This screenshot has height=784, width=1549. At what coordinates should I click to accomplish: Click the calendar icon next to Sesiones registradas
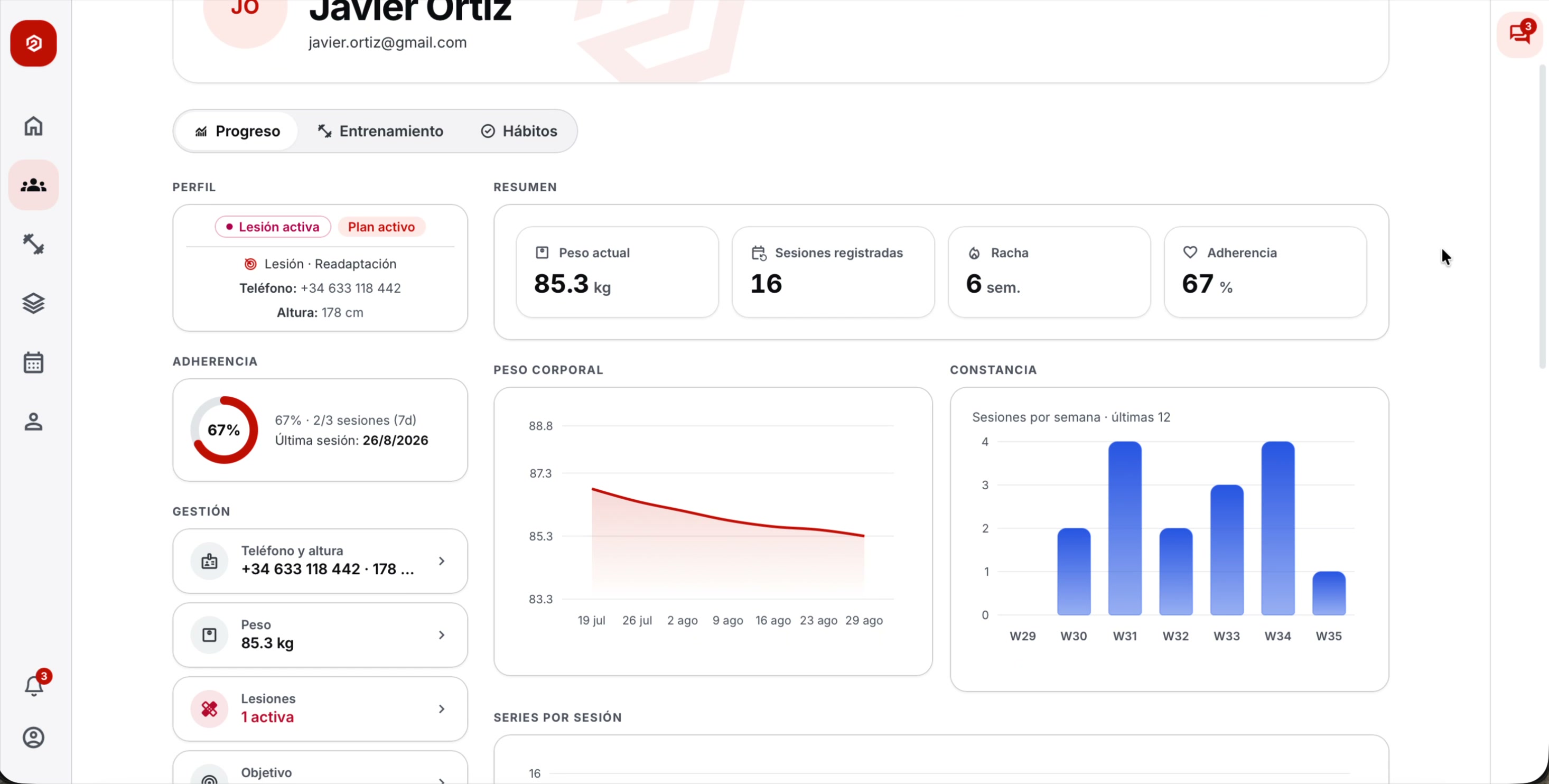pyautogui.click(x=759, y=253)
